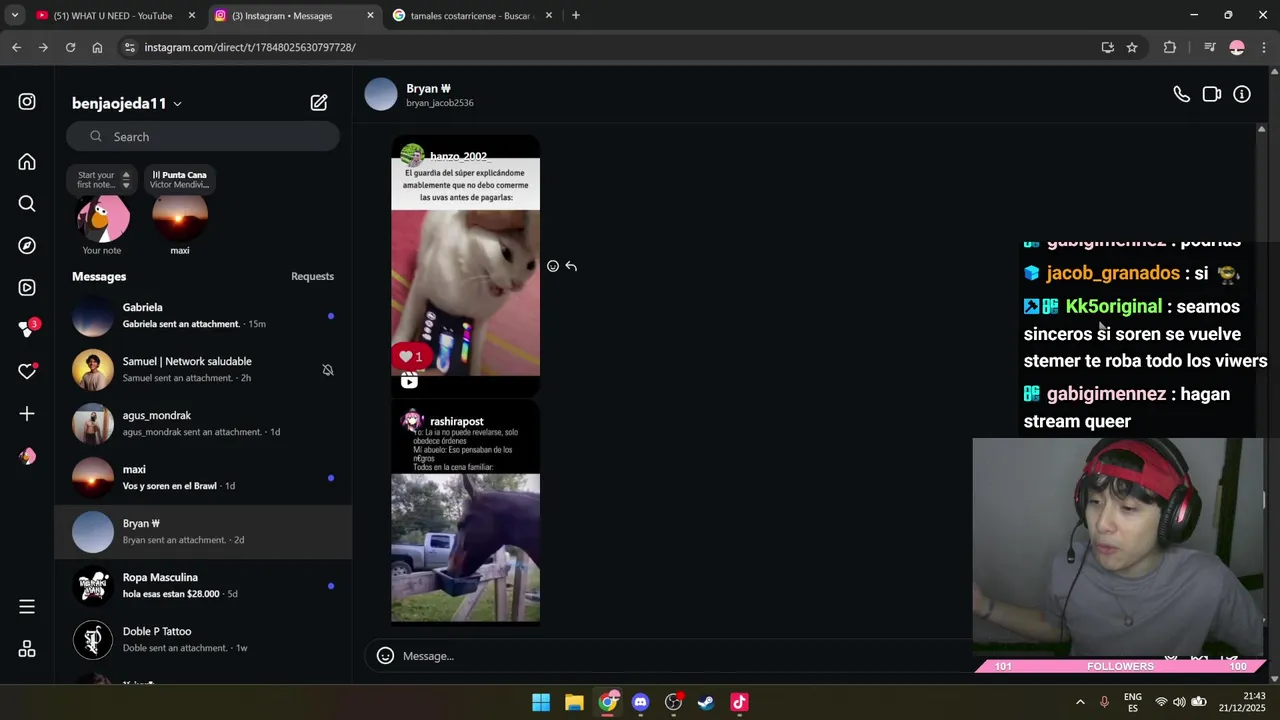The height and width of the screenshot is (720, 1280).
Task: Open volume control in system tray
Action: (1179, 702)
